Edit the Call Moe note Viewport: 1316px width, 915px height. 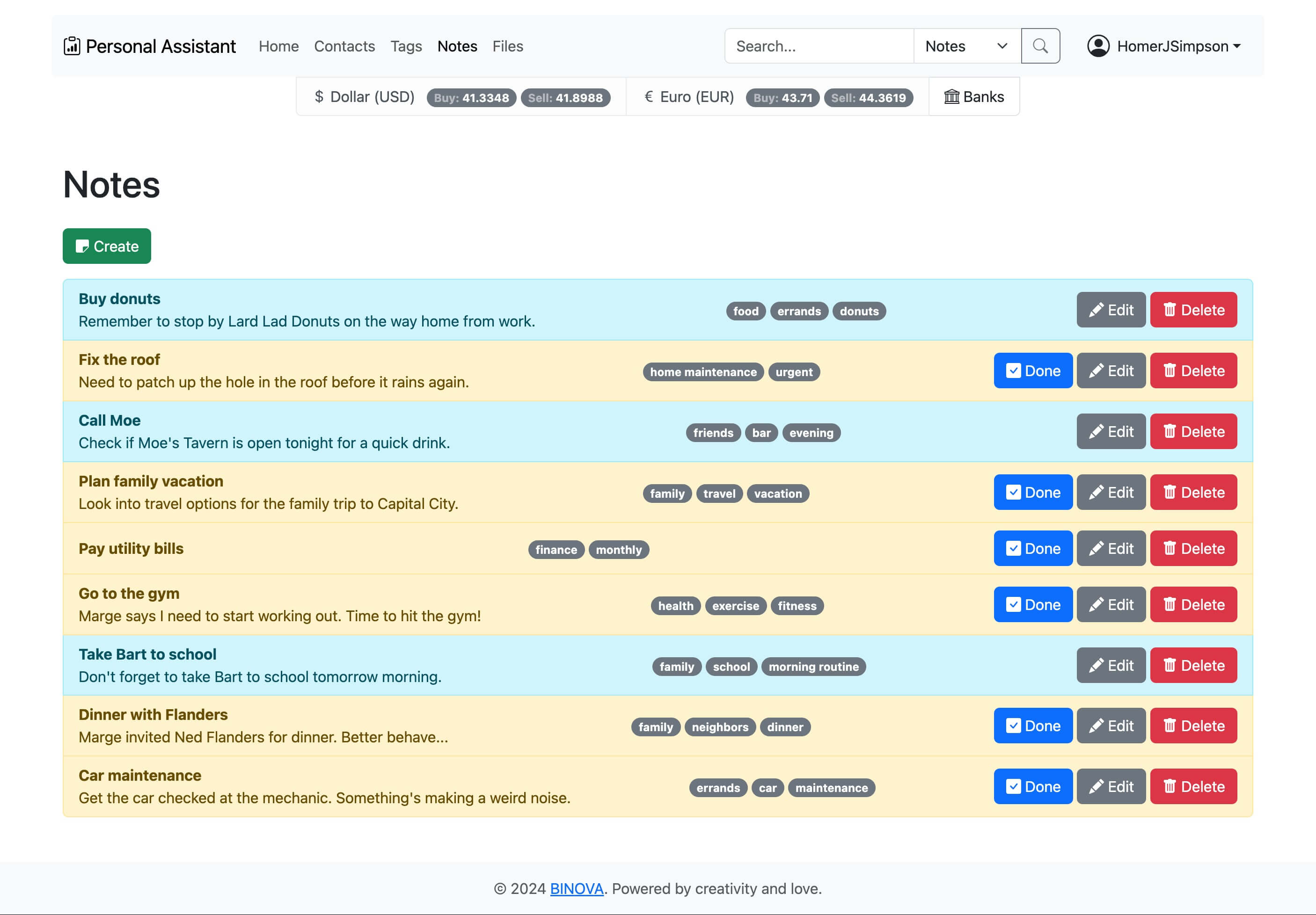pyautogui.click(x=1111, y=431)
